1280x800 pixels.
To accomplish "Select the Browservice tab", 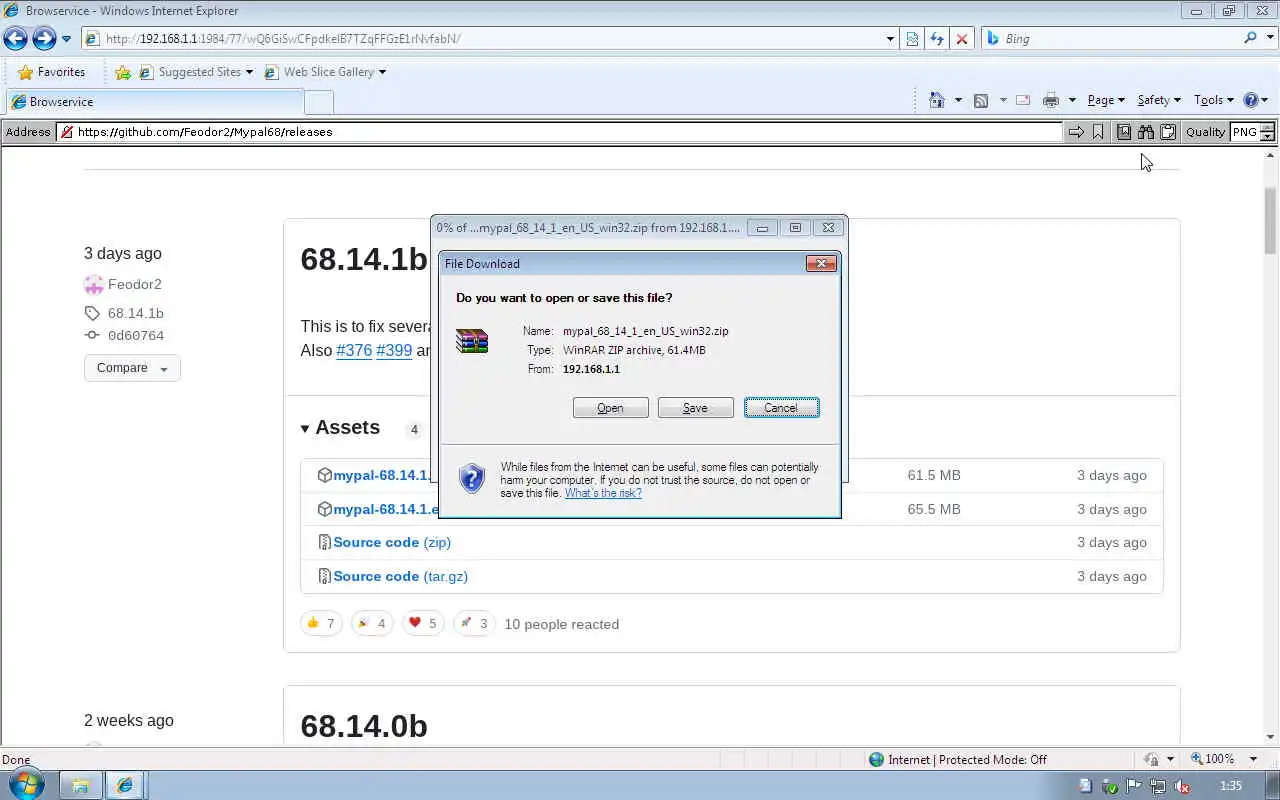I will point(154,102).
